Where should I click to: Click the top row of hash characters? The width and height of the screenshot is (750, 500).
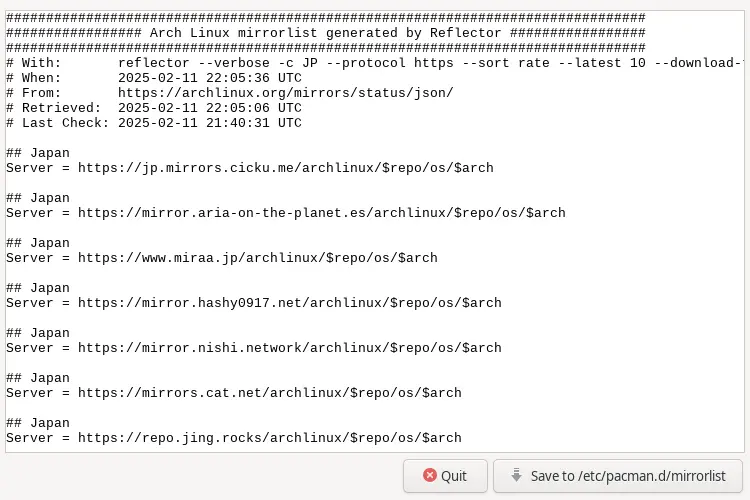pyautogui.click(x=325, y=18)
